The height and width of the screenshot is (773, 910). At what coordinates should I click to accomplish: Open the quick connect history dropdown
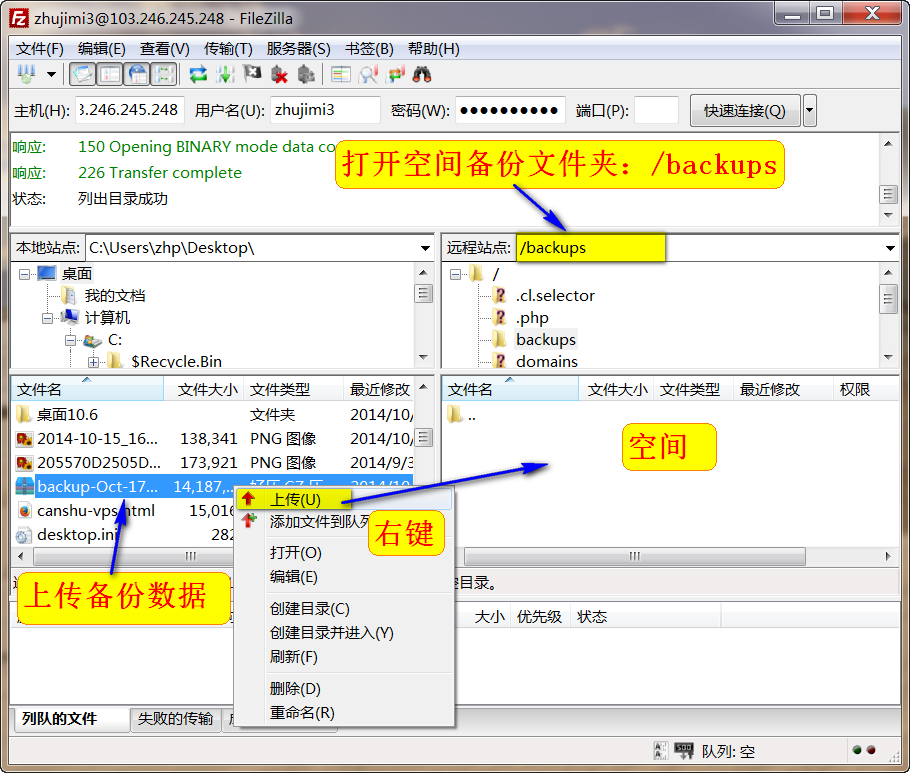(810, 110)
